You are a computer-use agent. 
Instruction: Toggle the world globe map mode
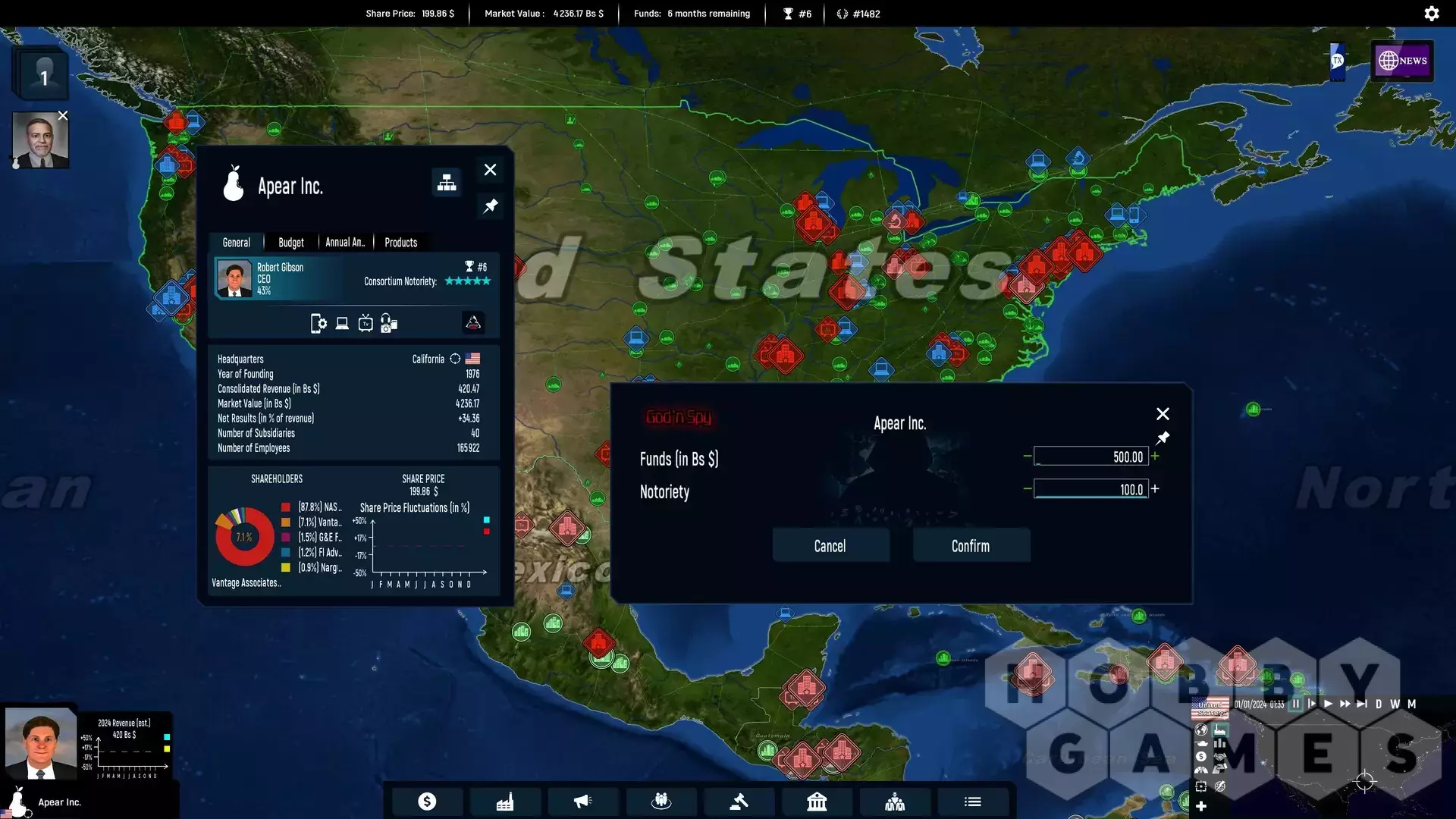pos(1201,730)
